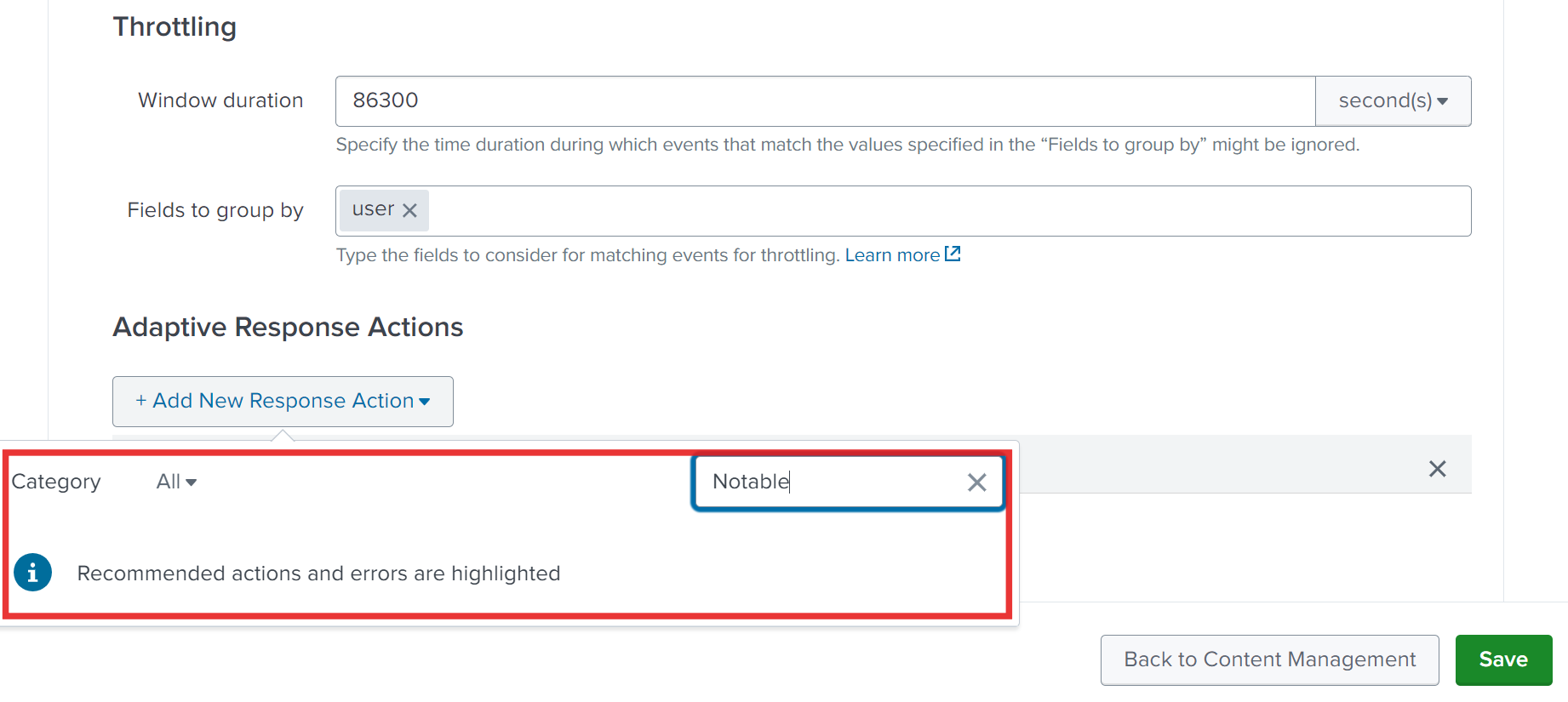Click the Fields to group by label
Screen dimensions: 1568x702
215,210
